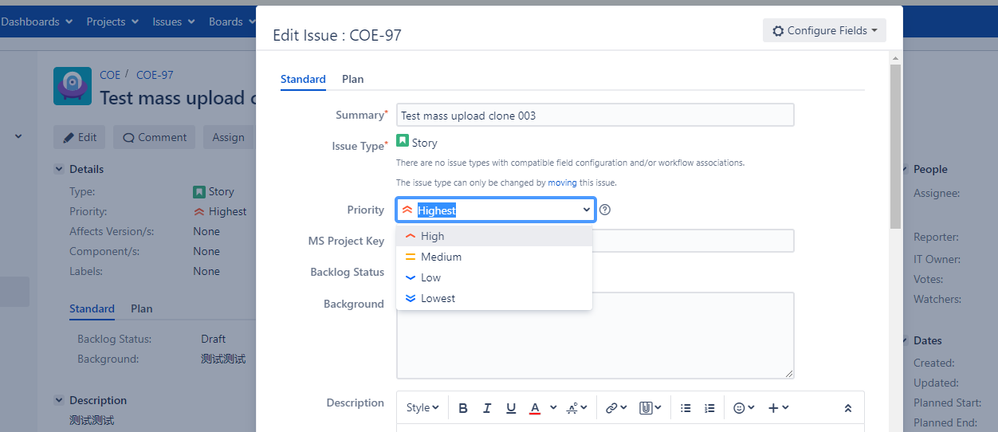The width and height of the screenshot is (998, 432).
Task: Collapse the Description section
Action: pos(59,400)
